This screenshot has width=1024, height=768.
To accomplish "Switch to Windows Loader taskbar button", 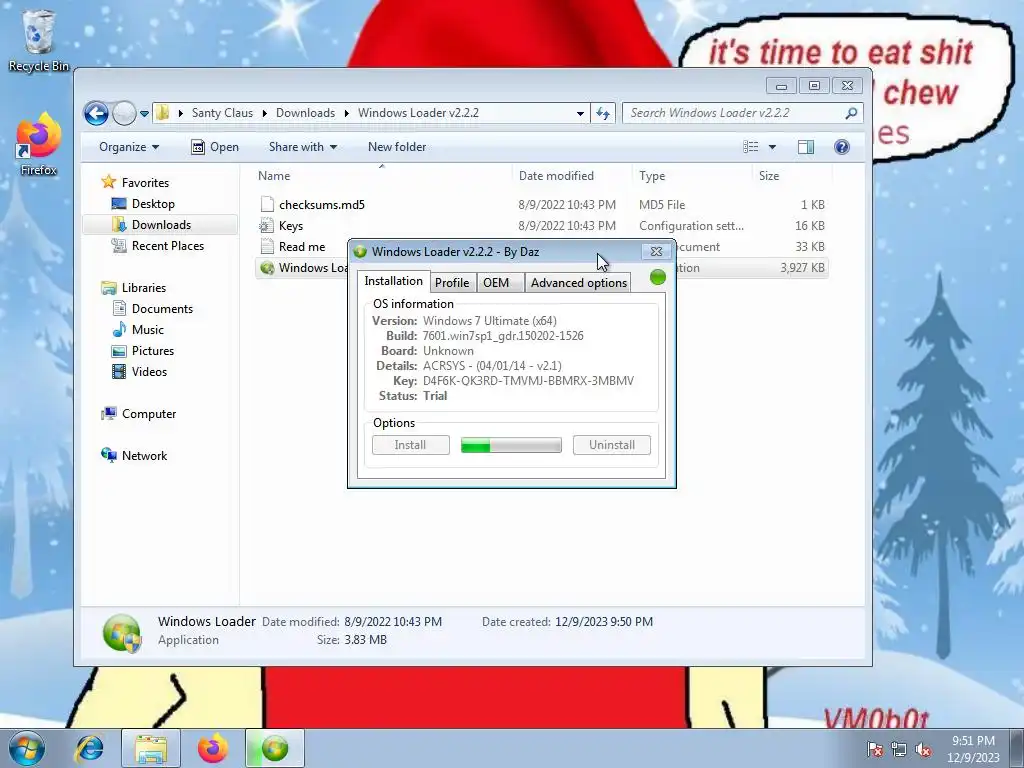I will click(275, 748).
